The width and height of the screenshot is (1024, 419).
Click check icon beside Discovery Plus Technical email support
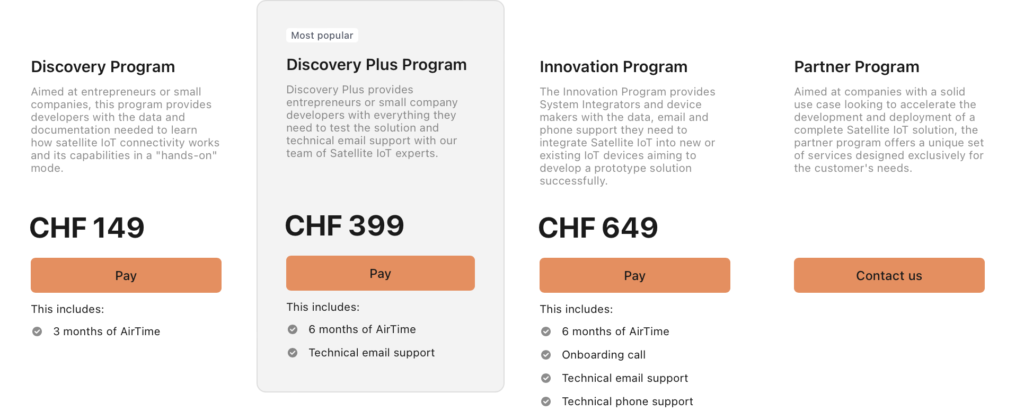point(293,353)
